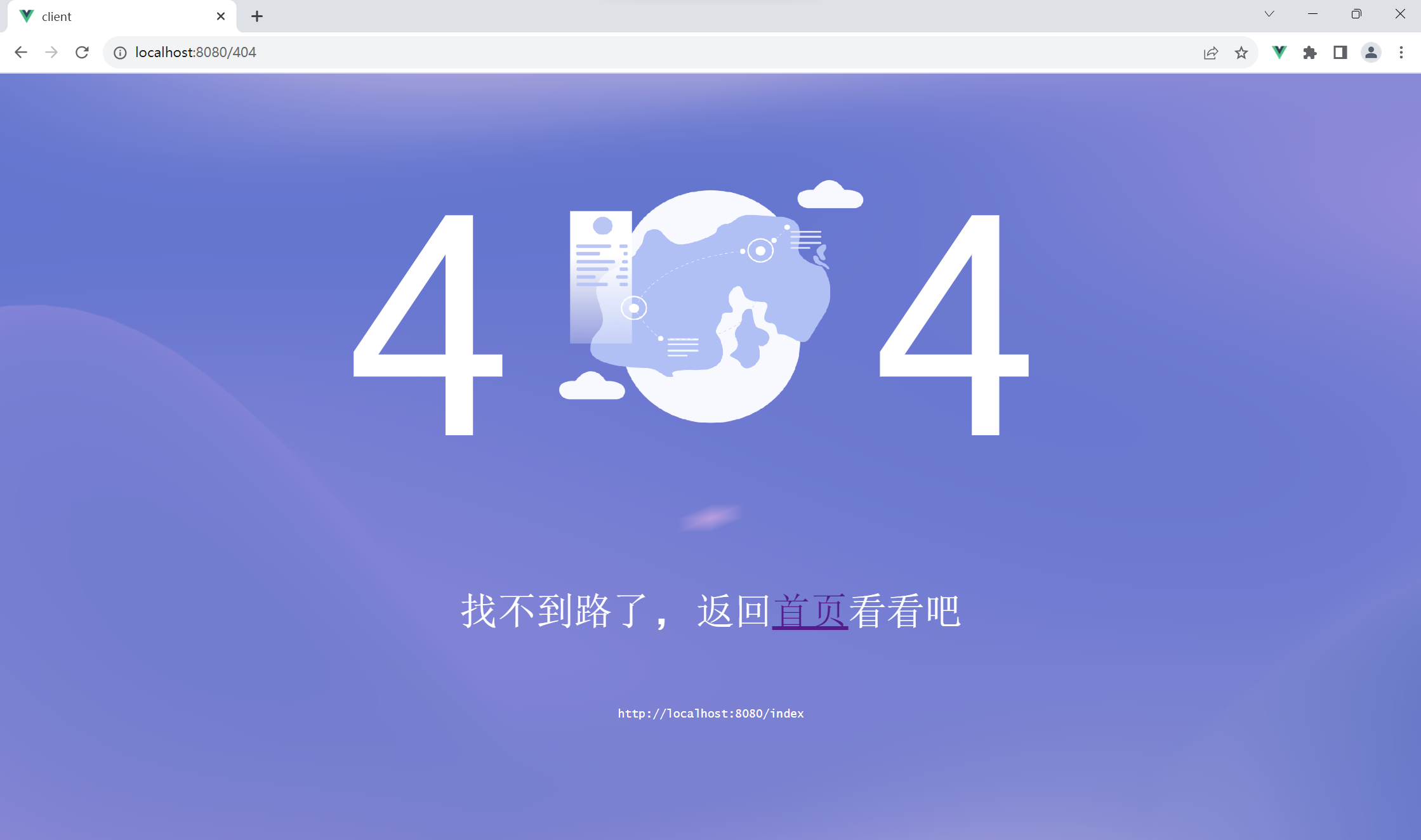Bookmark this tab with star

point(1241,53)
